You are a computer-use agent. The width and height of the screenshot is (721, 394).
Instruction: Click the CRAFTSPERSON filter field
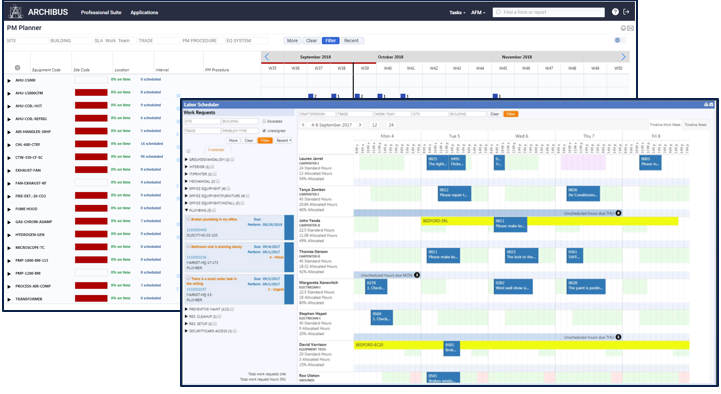pos(317,114)
